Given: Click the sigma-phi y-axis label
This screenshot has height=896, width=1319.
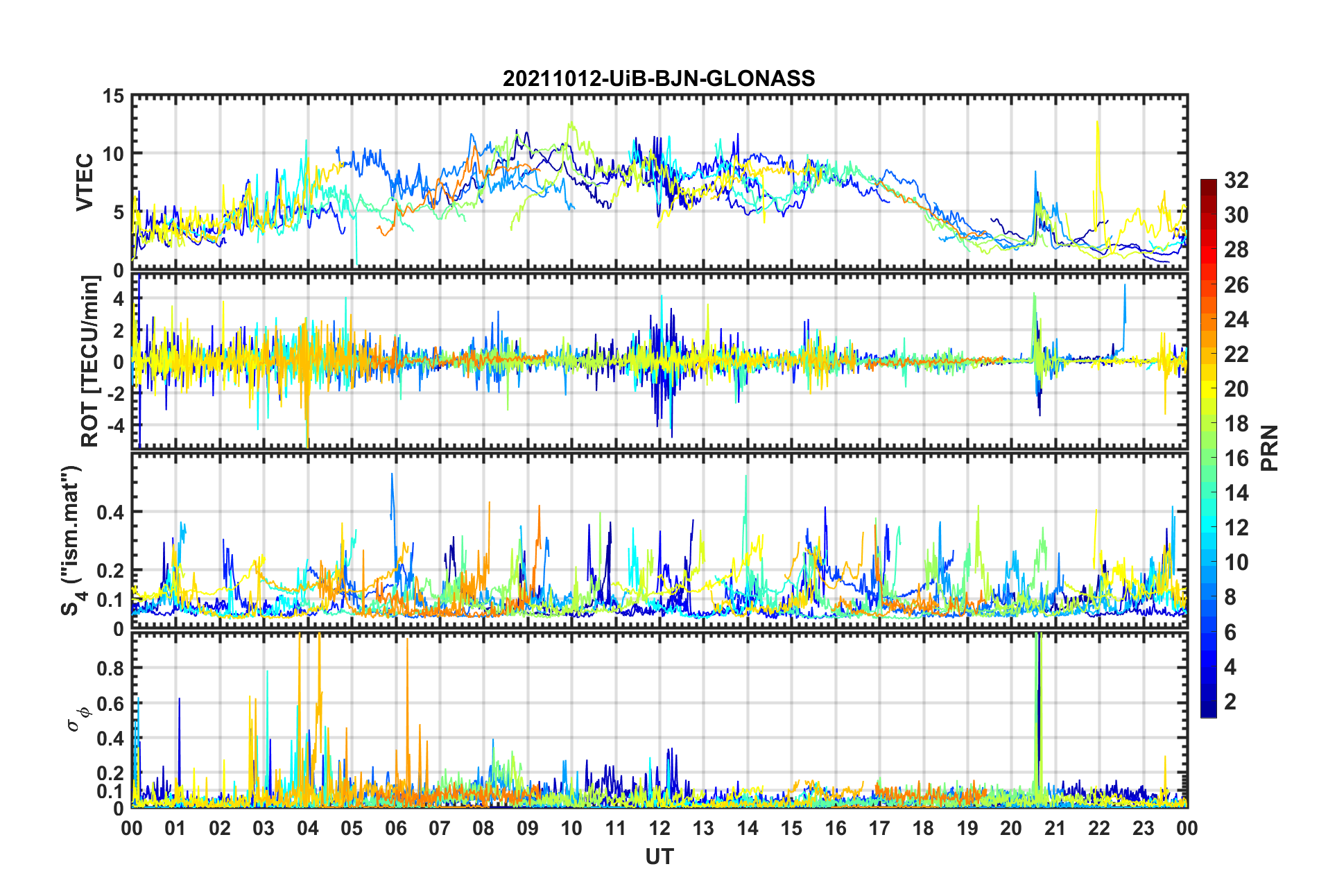Looking at the screenshot, I should (78, 718).
